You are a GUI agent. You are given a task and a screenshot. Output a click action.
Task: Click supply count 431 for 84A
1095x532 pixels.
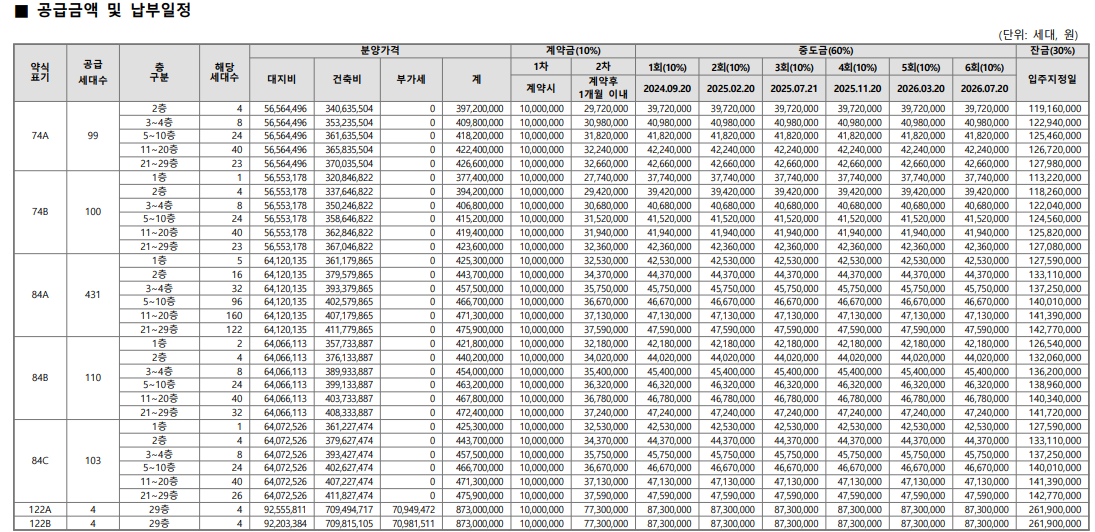click(93, 295)
